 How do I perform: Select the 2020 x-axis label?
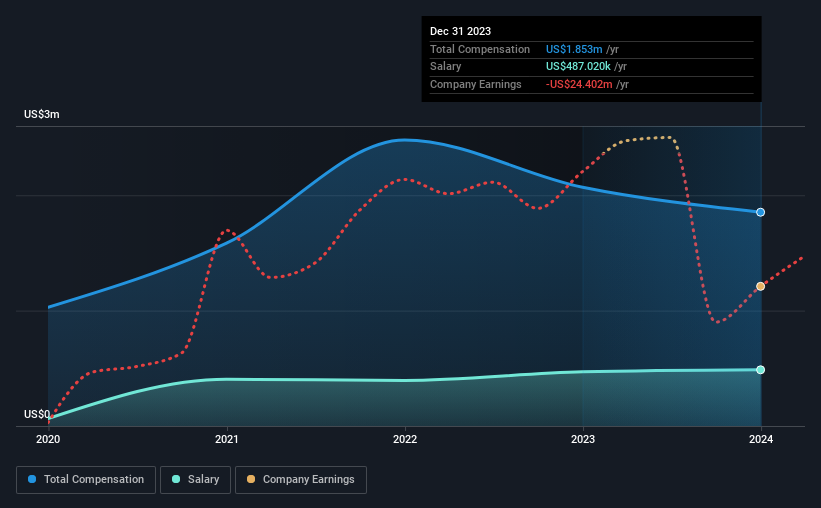pos(48,439)
